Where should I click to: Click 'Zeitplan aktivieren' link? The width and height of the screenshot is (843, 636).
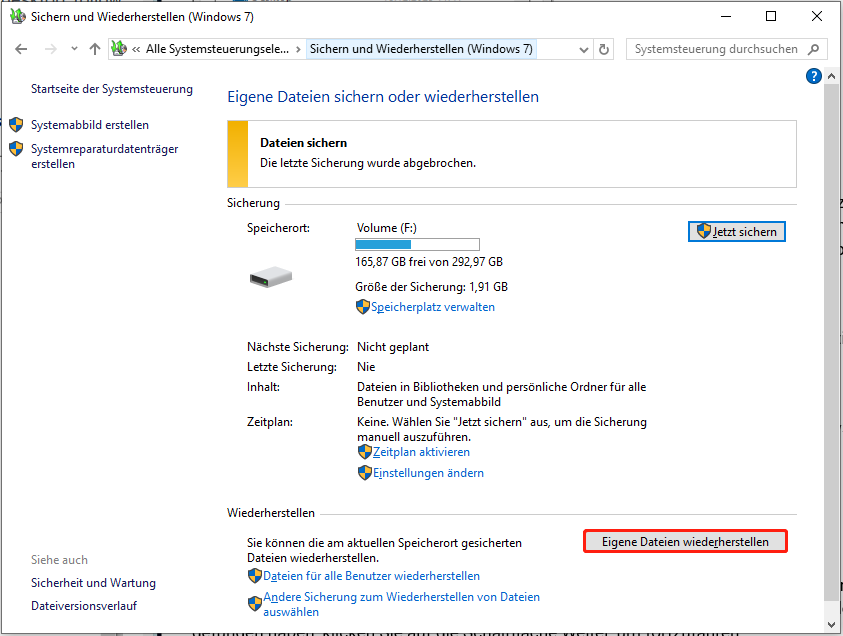tap(422, 452)
